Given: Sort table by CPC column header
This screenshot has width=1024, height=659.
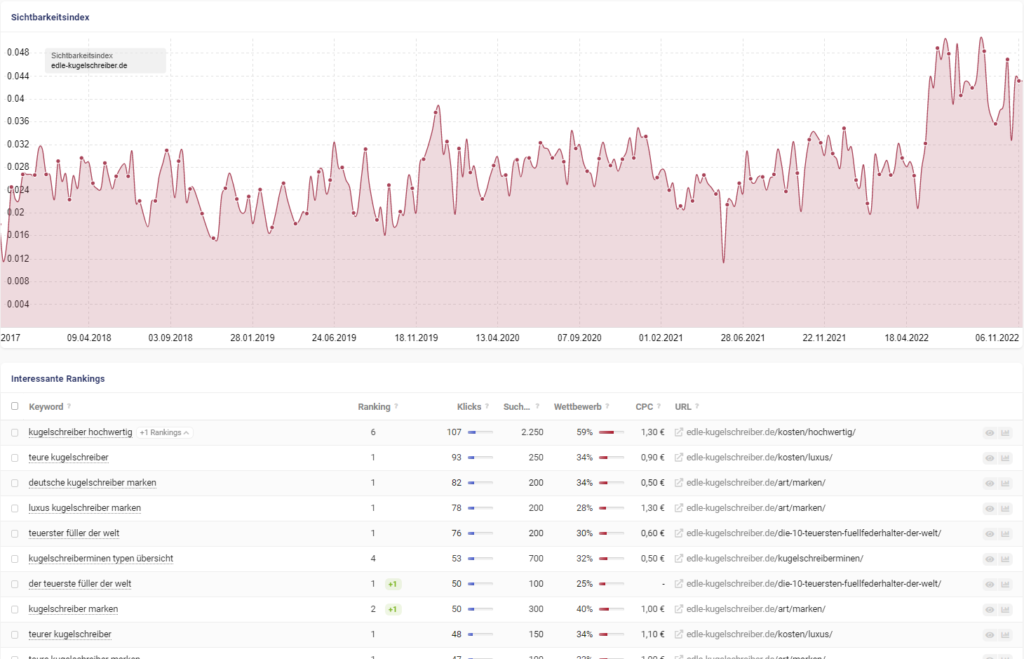Looking at the screenshot, I should 644,406.
